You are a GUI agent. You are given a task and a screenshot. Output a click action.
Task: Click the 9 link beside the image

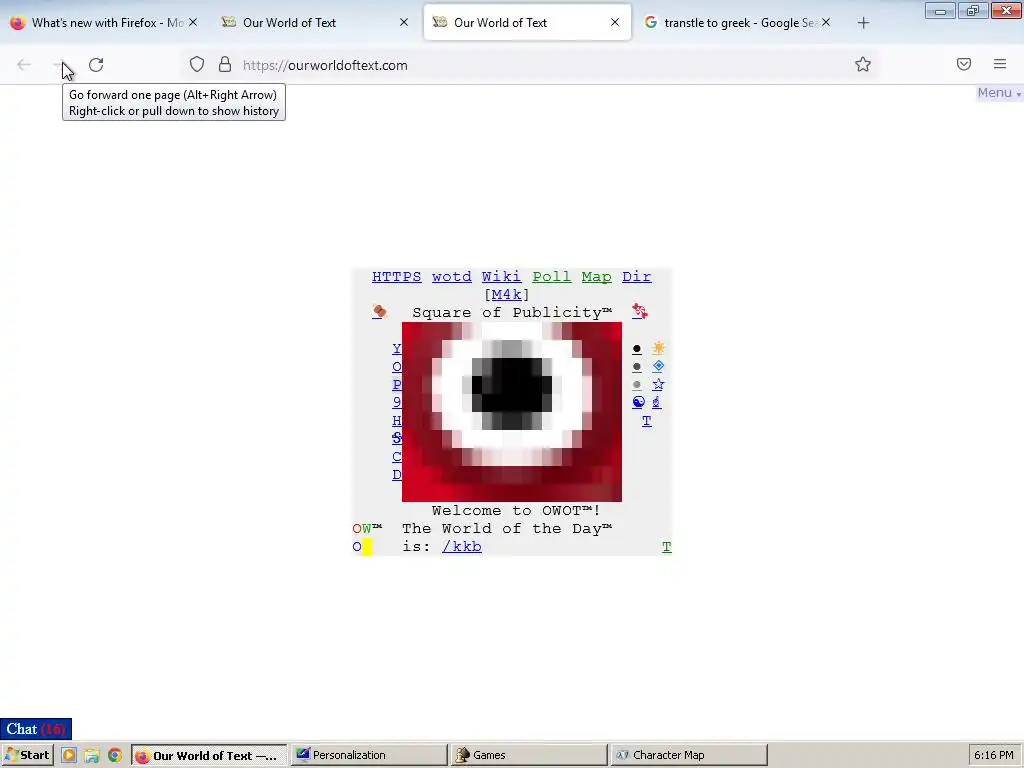396,402
